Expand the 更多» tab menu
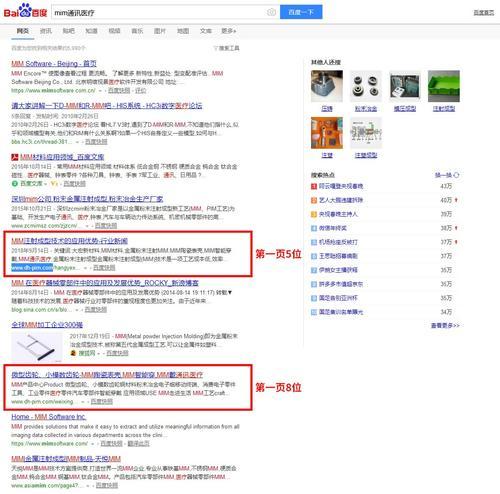This screenshot has width=500, height=494. (x=229, y=31)
